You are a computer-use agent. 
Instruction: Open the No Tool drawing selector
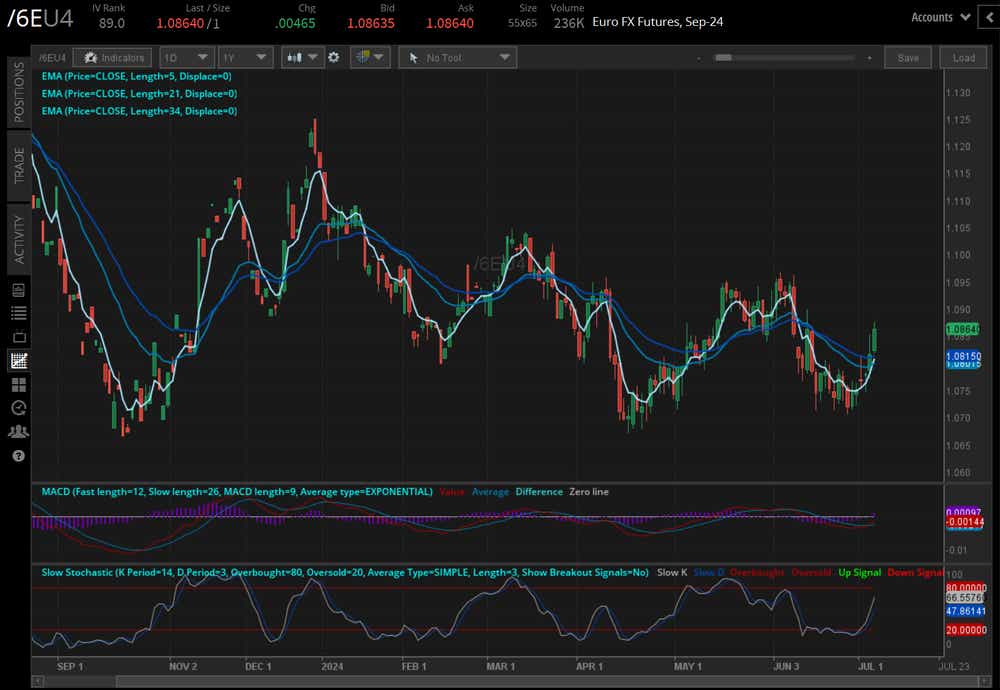pos(458,58)
